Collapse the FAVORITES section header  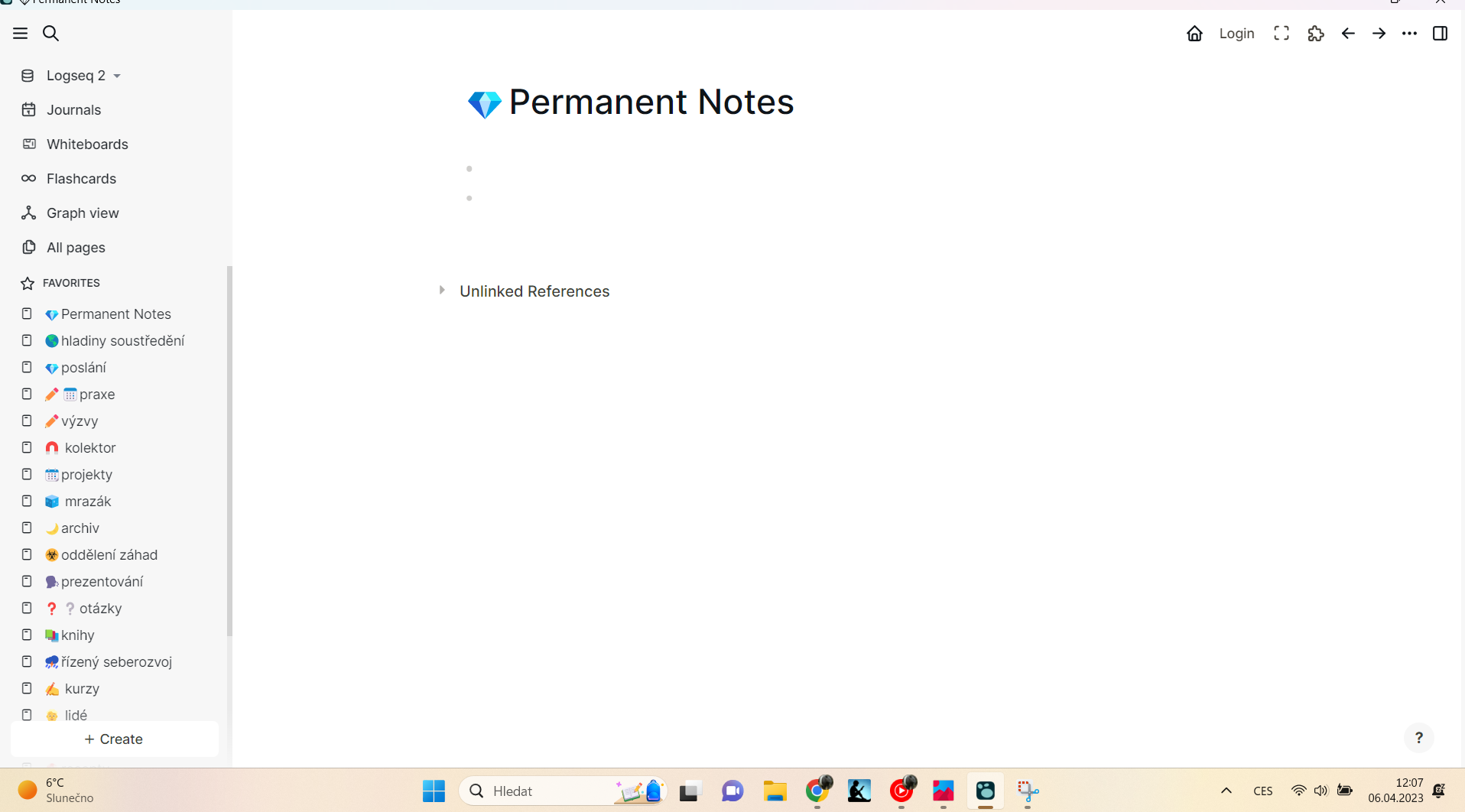pyautogui.click(x=71, y=283)
